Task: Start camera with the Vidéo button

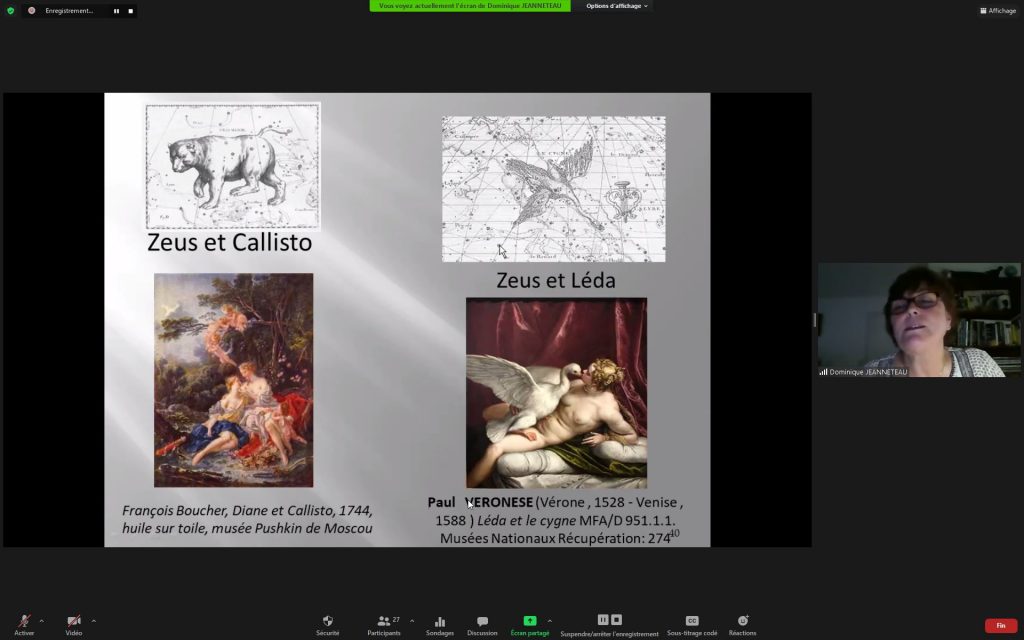Action: click(x=74, y=624)
